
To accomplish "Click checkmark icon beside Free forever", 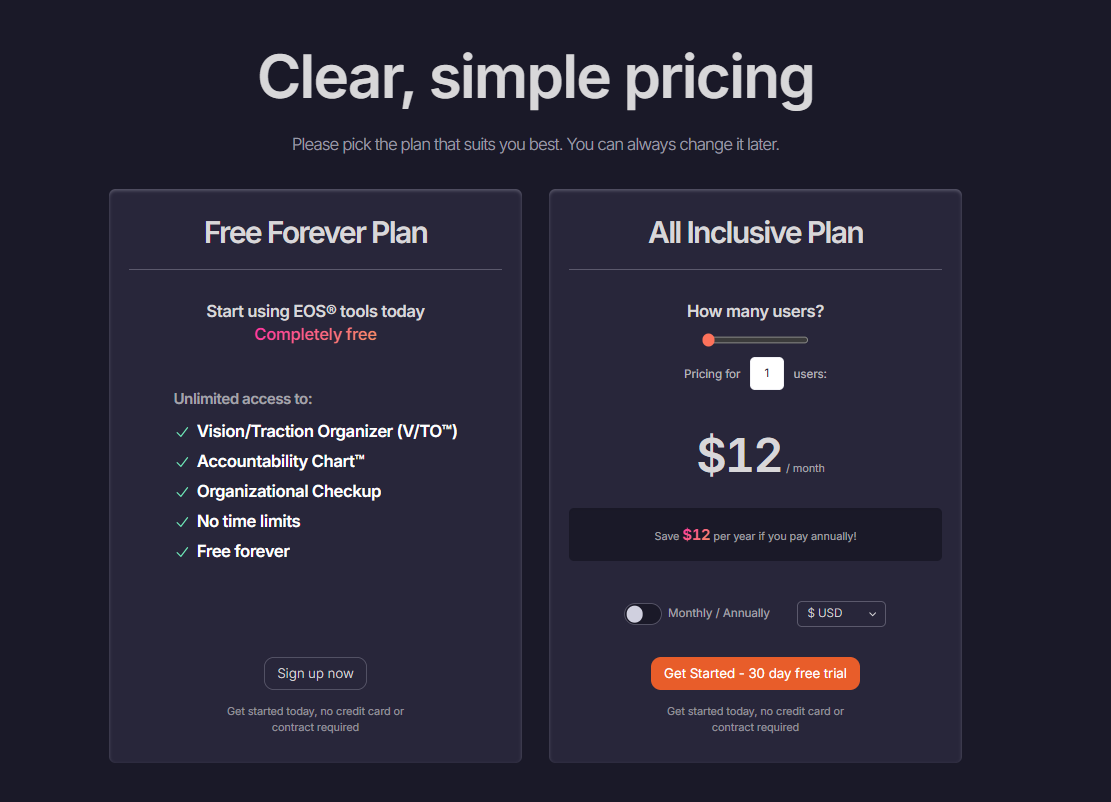I will click(x=182, y=552).
